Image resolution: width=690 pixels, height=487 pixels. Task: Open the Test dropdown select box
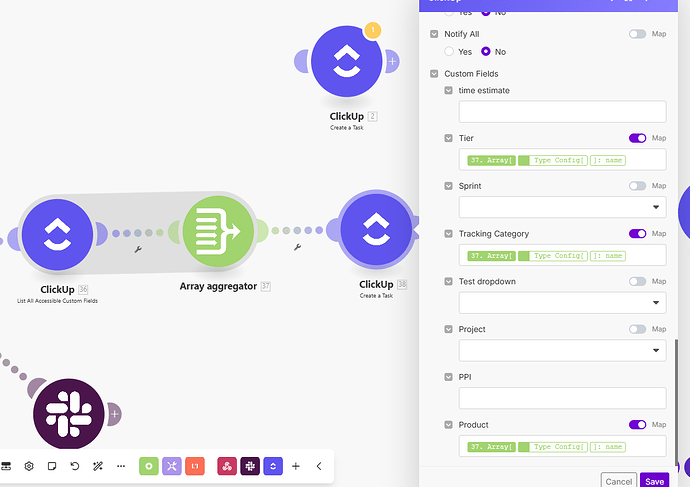562,303
